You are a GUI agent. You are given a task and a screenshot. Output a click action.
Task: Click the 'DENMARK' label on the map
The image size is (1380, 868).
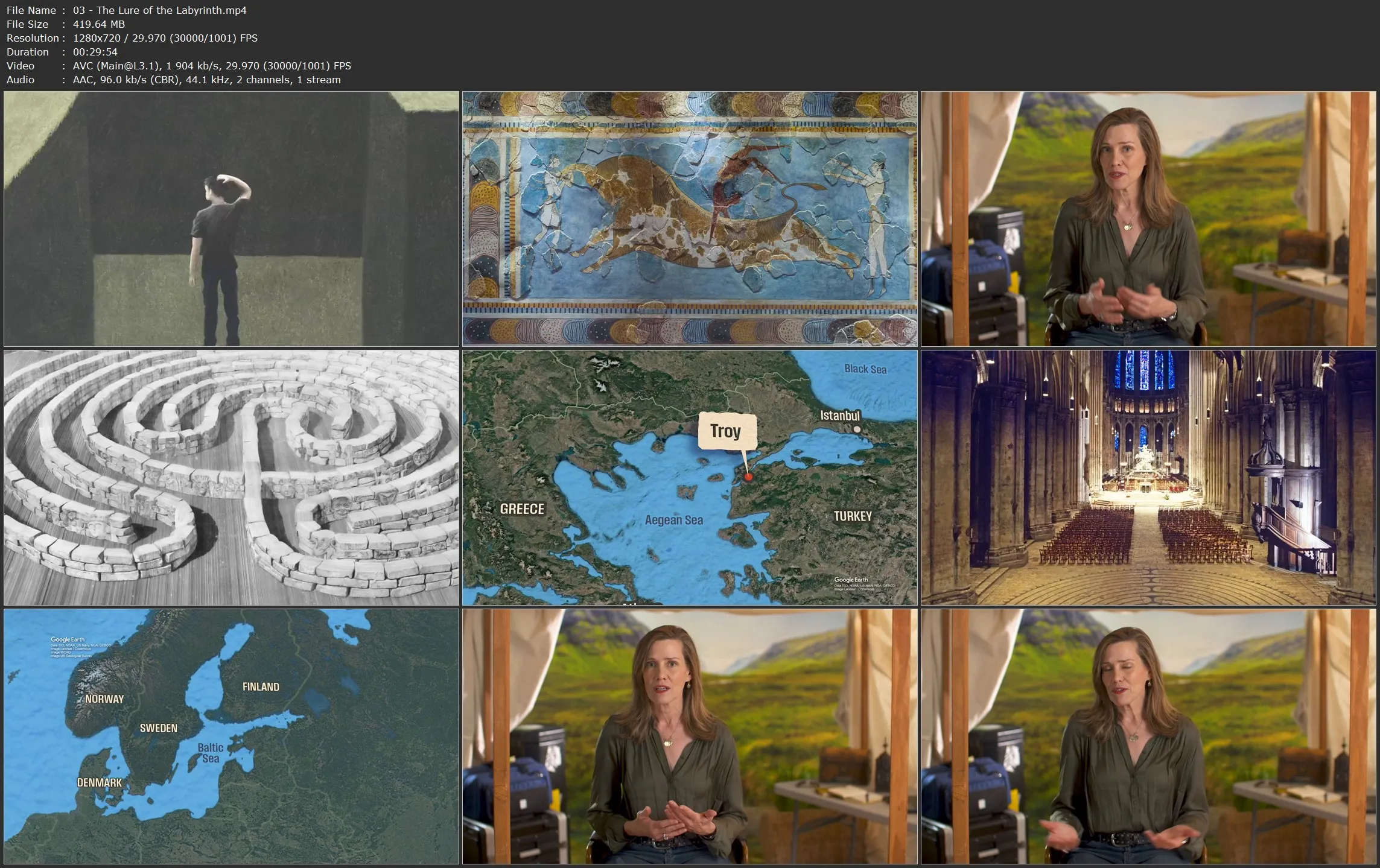(x=100, y=783)
